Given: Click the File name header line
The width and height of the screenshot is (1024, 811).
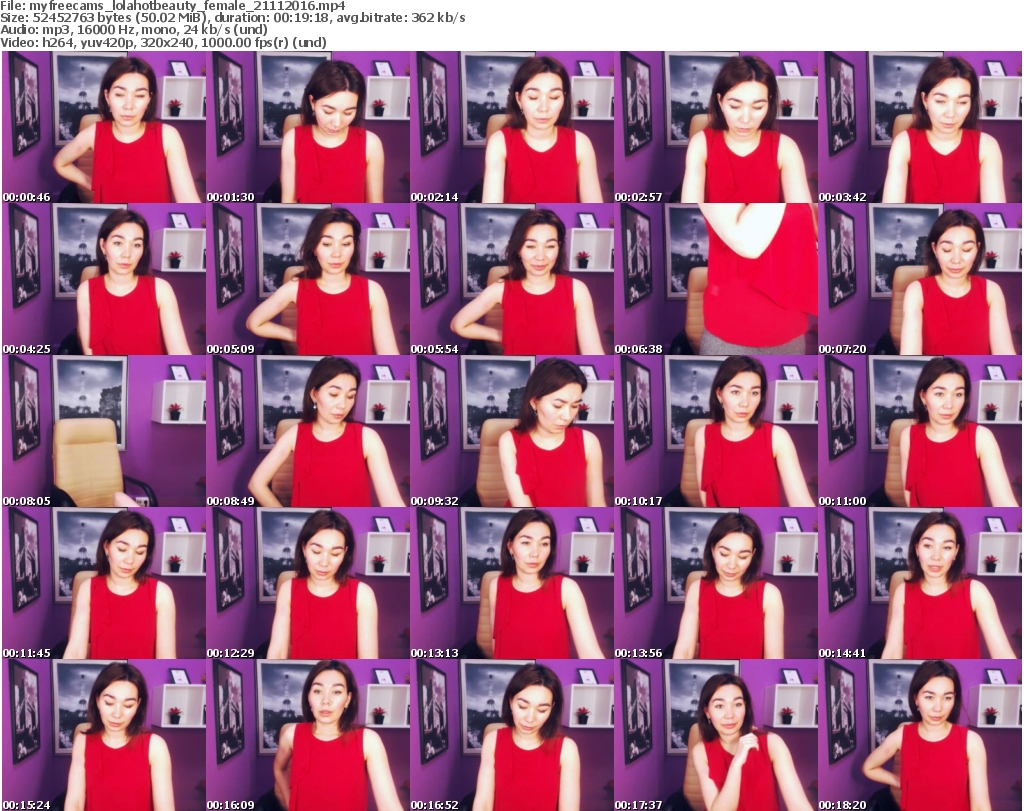Looking at the screenshot, I should [173, 6].
